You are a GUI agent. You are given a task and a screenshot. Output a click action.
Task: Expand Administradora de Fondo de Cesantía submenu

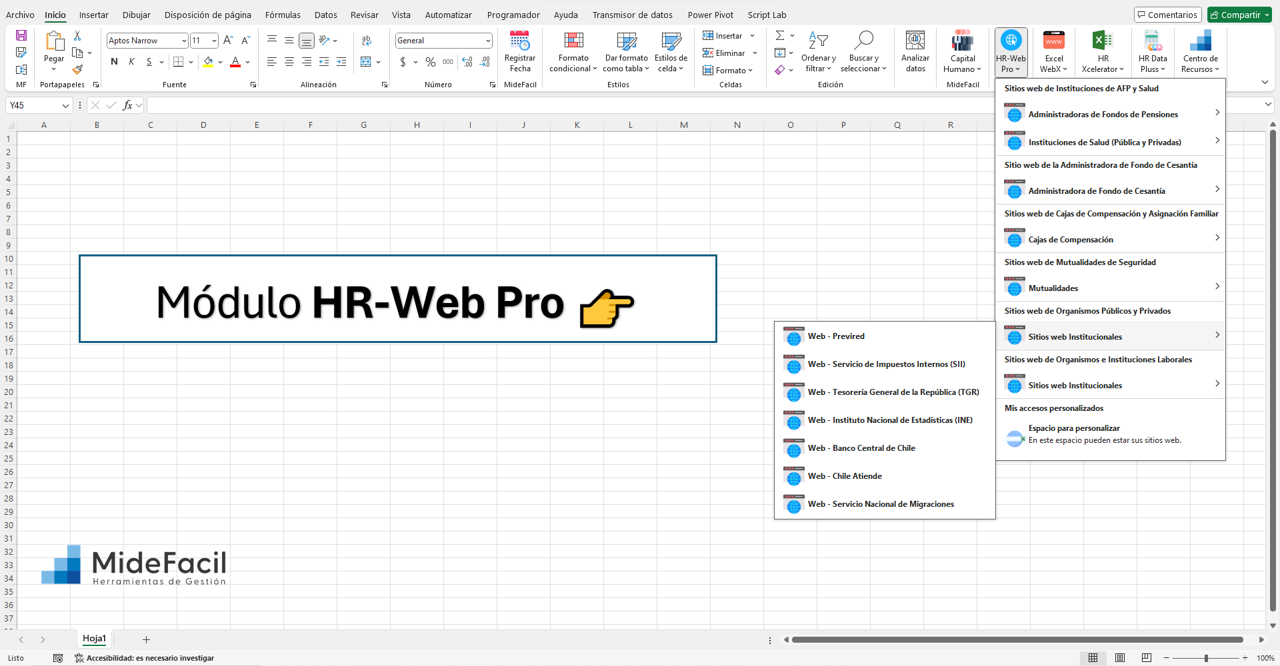1110,190
